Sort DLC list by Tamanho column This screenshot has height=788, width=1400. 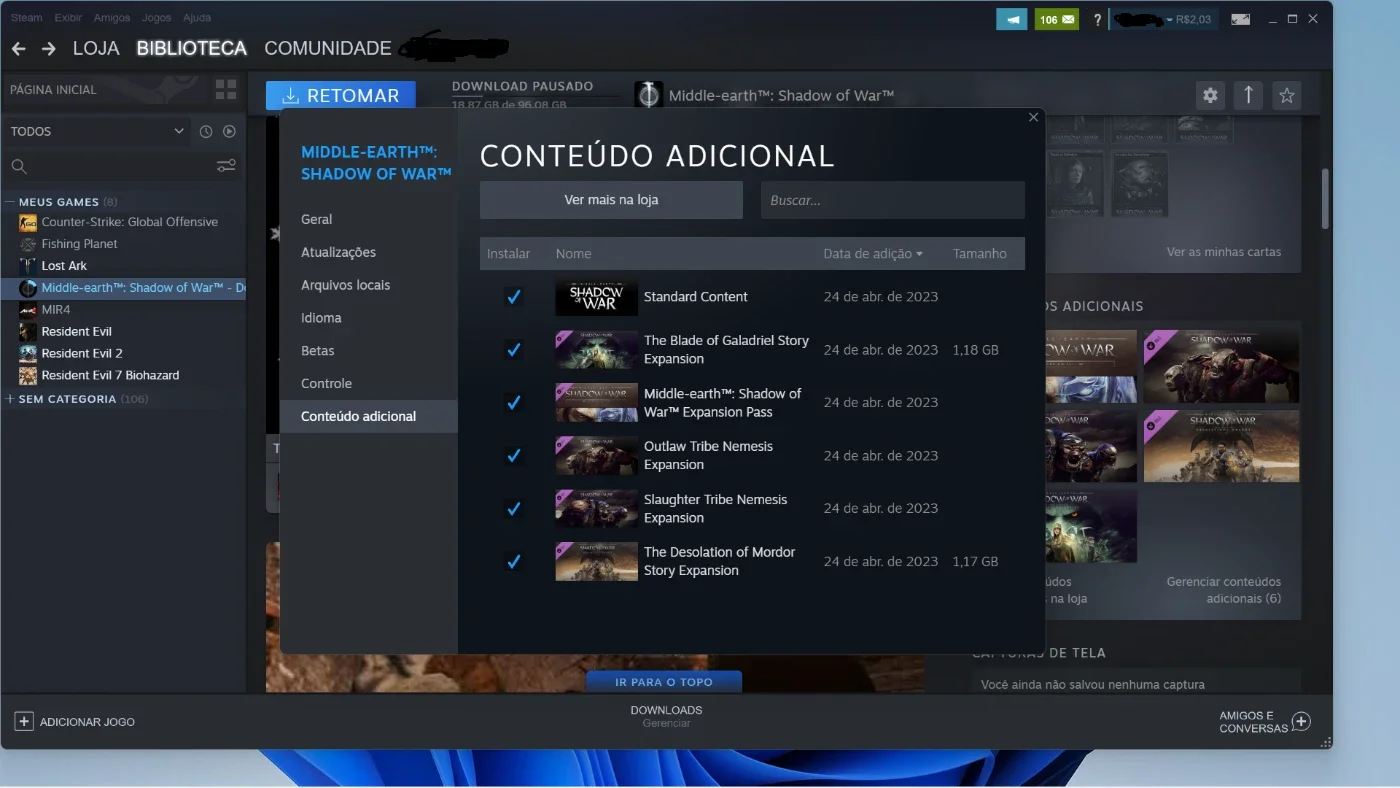tap(980, 254)
